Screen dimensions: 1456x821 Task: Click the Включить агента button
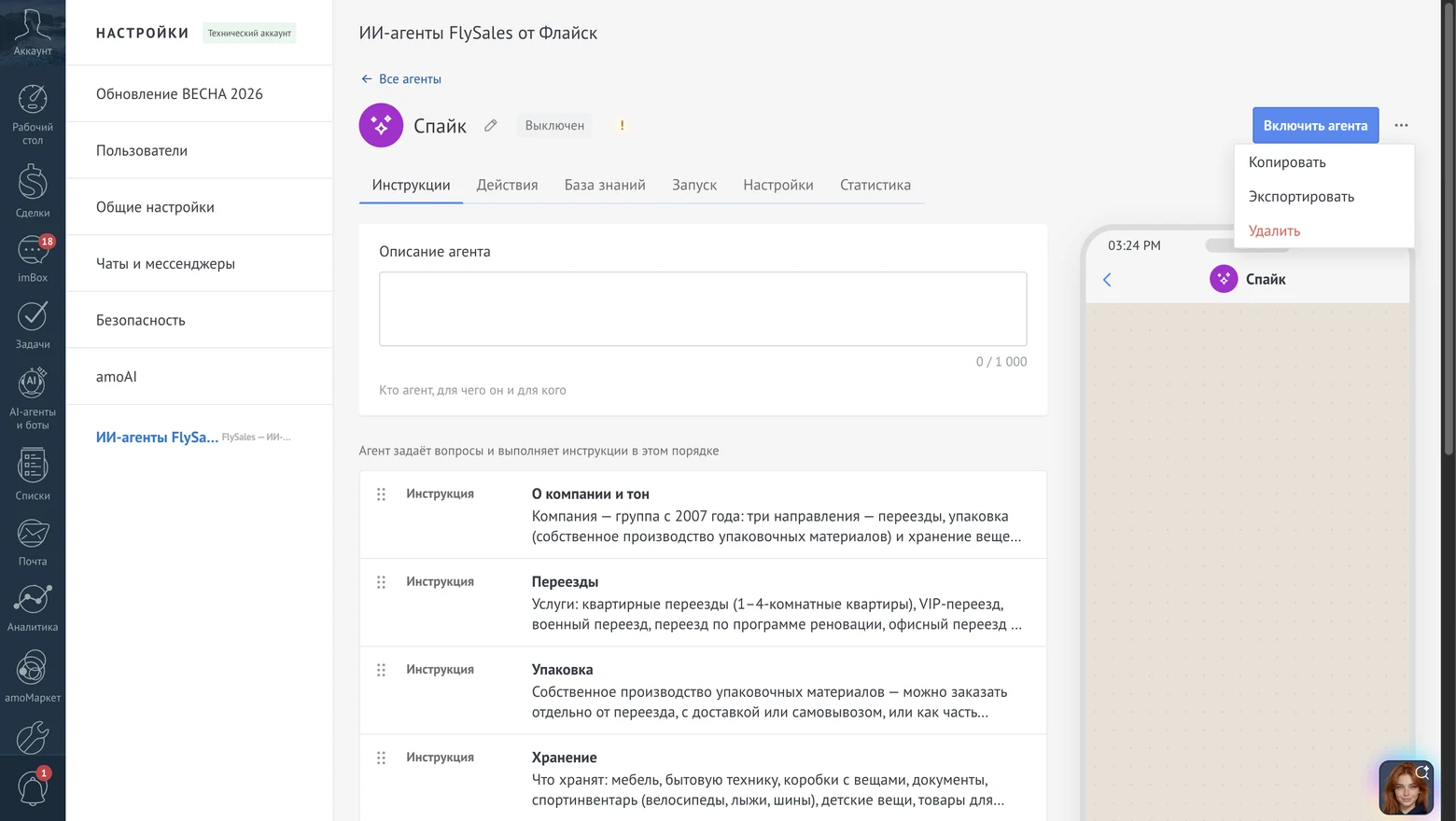tap(1315, 125)
